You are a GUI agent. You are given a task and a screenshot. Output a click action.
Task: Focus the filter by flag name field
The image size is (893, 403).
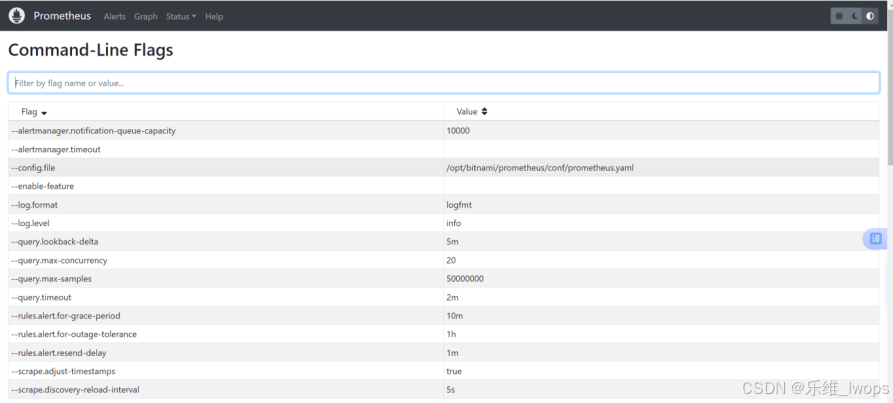click(444, 83)
